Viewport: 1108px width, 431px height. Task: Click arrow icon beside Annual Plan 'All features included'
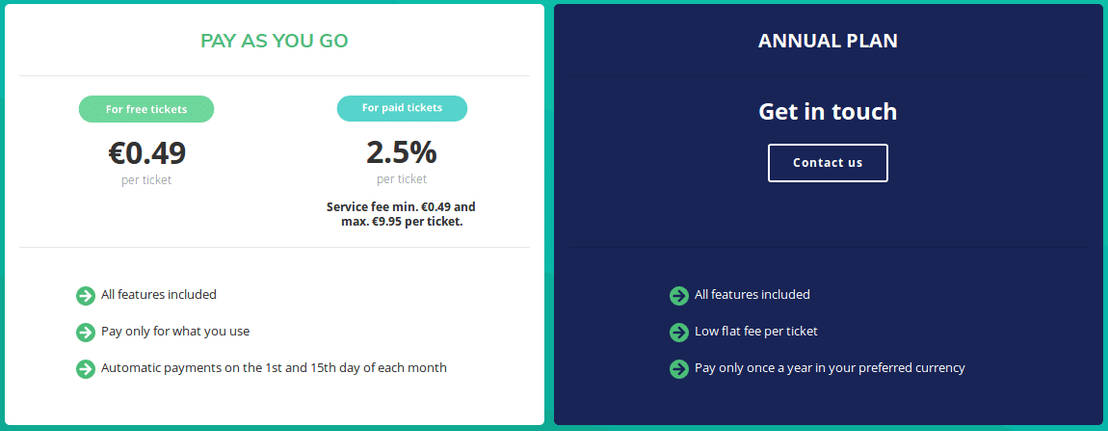point(680,295)
